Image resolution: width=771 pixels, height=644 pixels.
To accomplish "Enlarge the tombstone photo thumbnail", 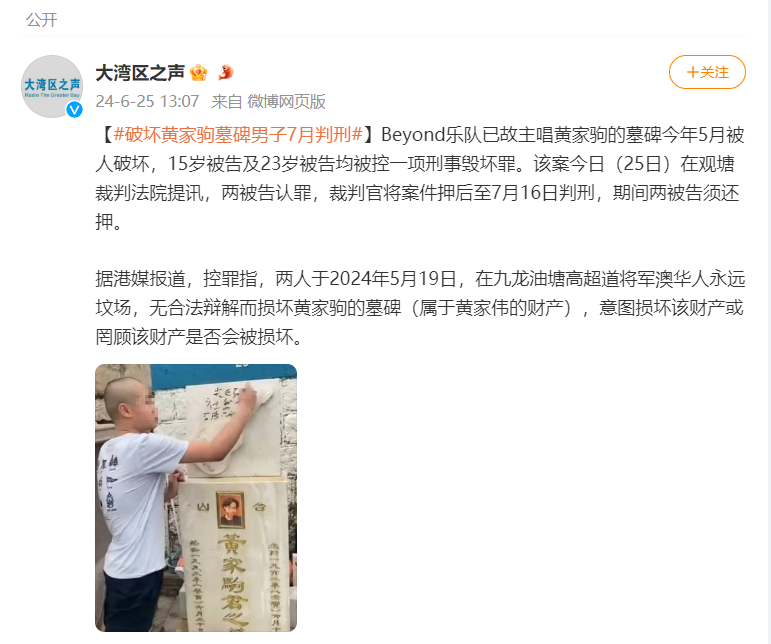I will click(x=196, y=498).
